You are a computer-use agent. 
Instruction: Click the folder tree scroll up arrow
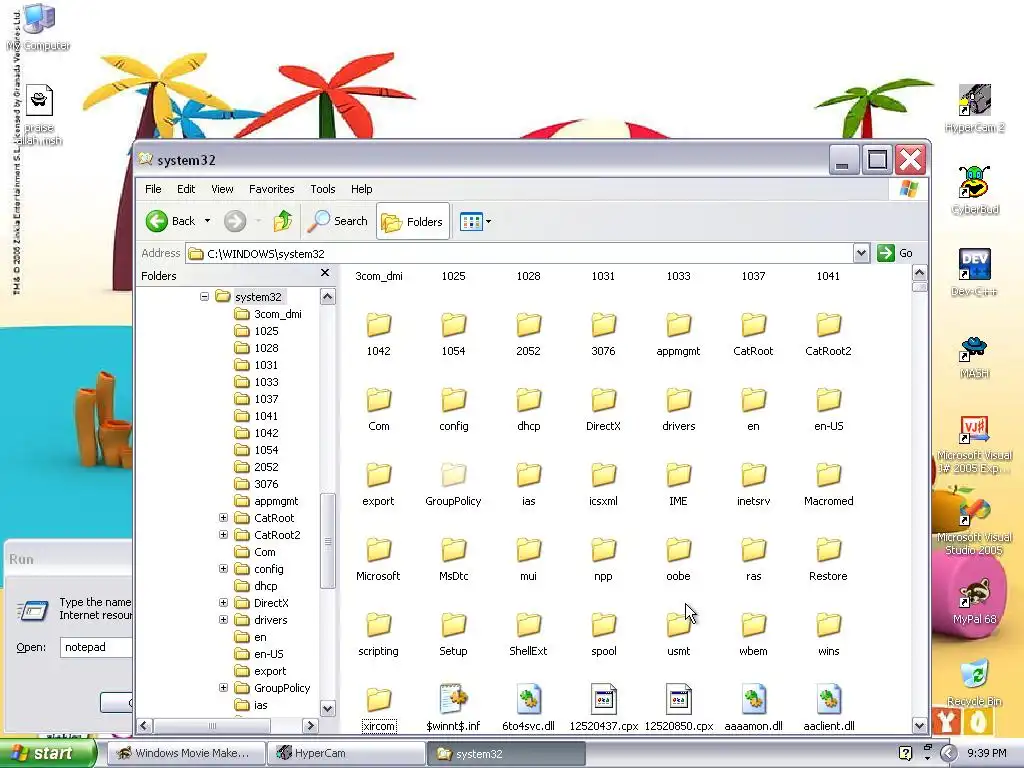click(328, 296)
